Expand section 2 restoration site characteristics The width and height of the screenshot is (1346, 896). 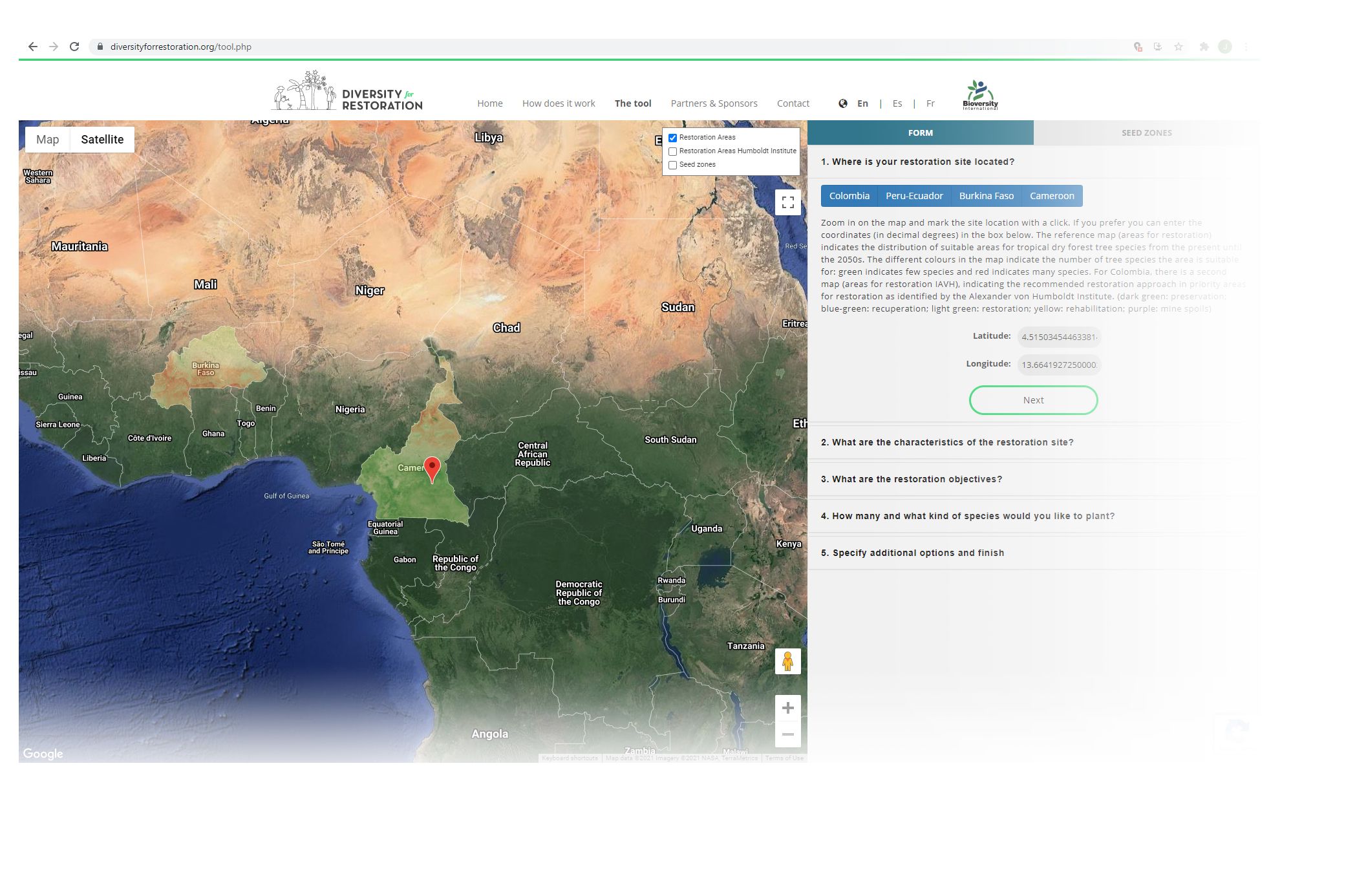[946, 442]
